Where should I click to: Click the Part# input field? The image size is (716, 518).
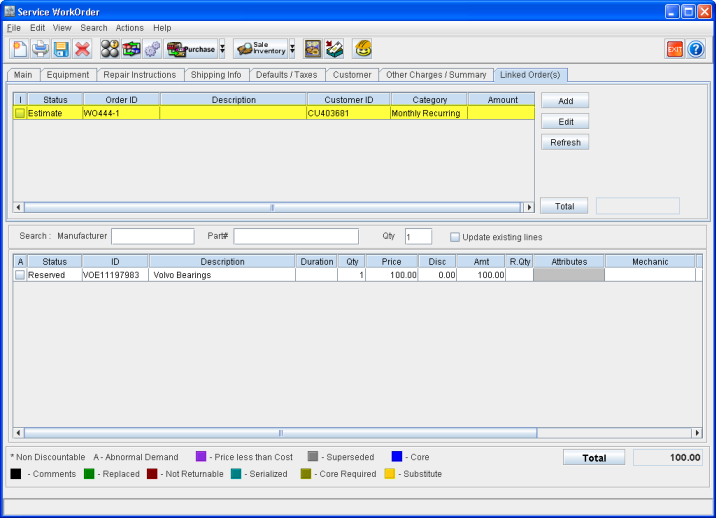coord(296,236)
